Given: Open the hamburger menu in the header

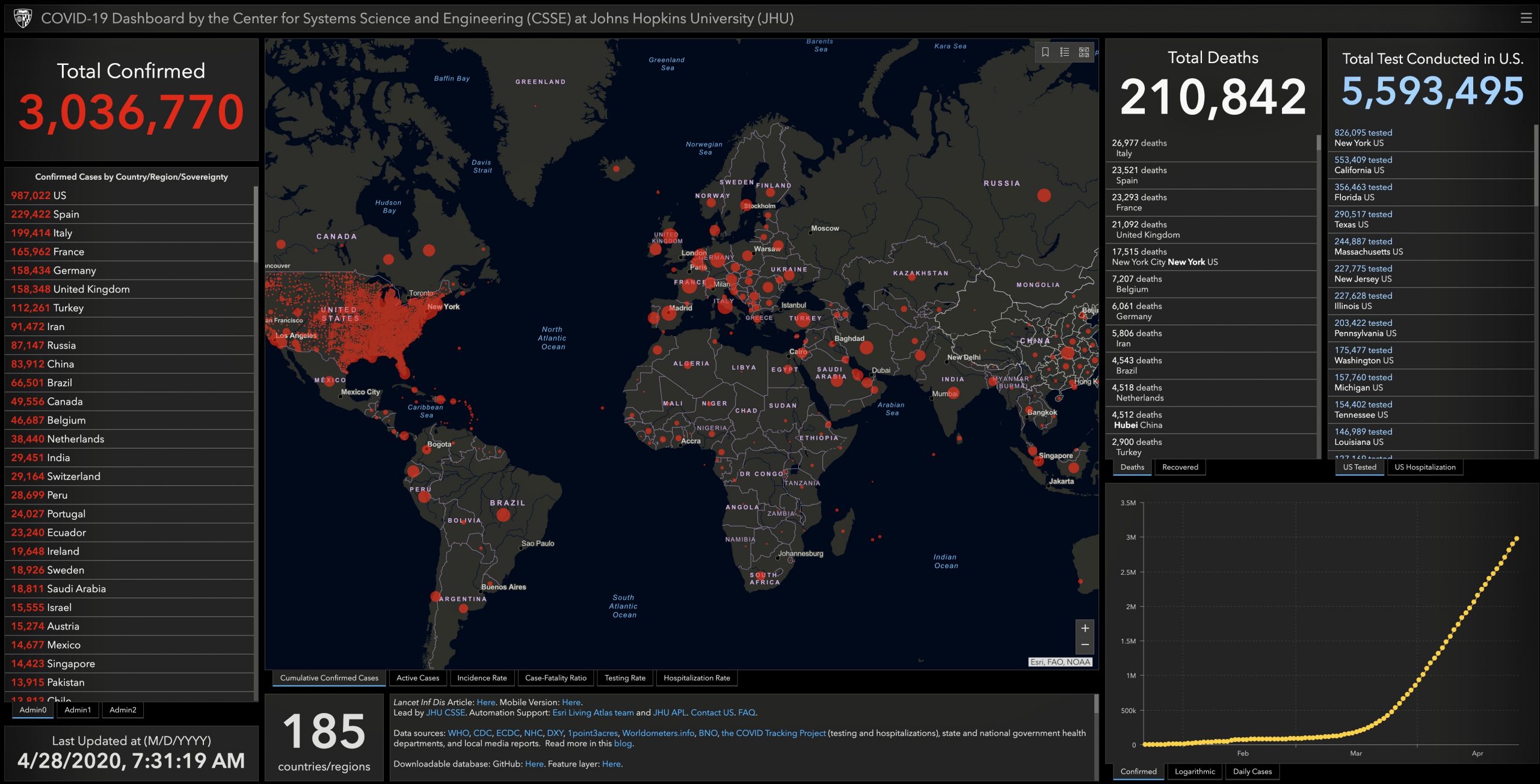Looking at the screenshot, I should (x=1526, y=18).
